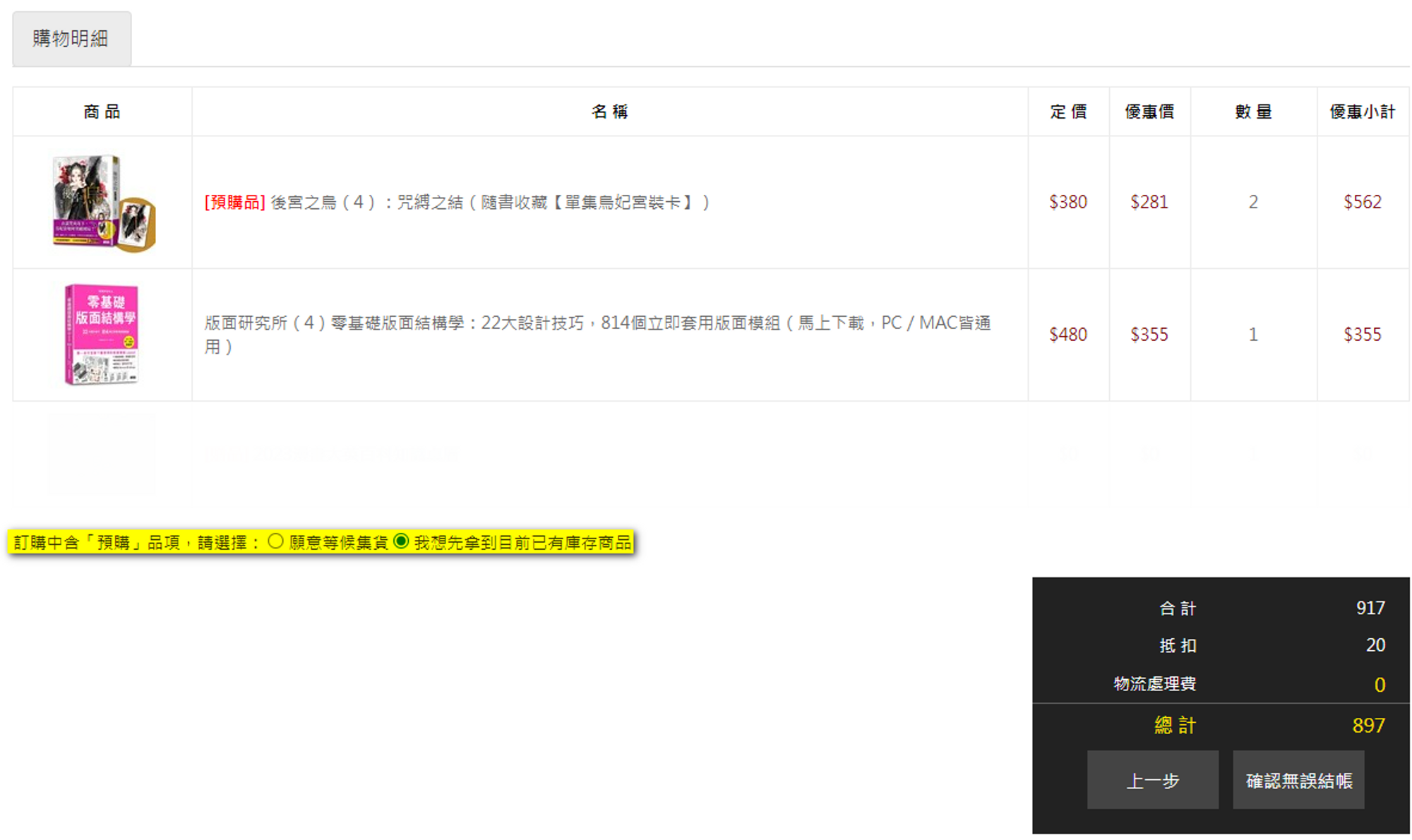
Task: Select the 合計 value 917
Action: pos(1370,608)
